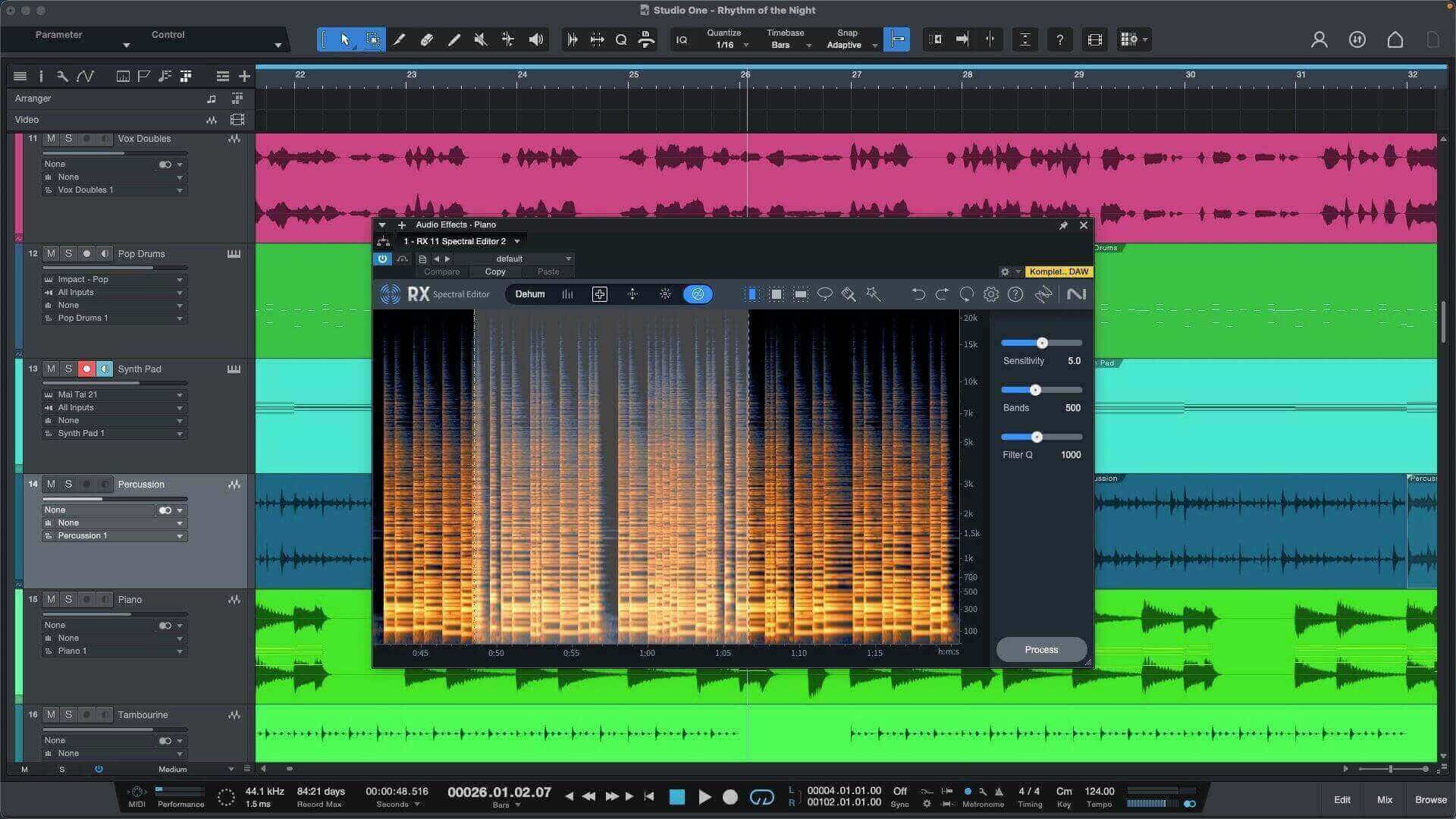Image resolution: width=1456 pixels, height=819 pixels.
Task: Adjust the Sensitivity slider
Action: (1042, 343)
